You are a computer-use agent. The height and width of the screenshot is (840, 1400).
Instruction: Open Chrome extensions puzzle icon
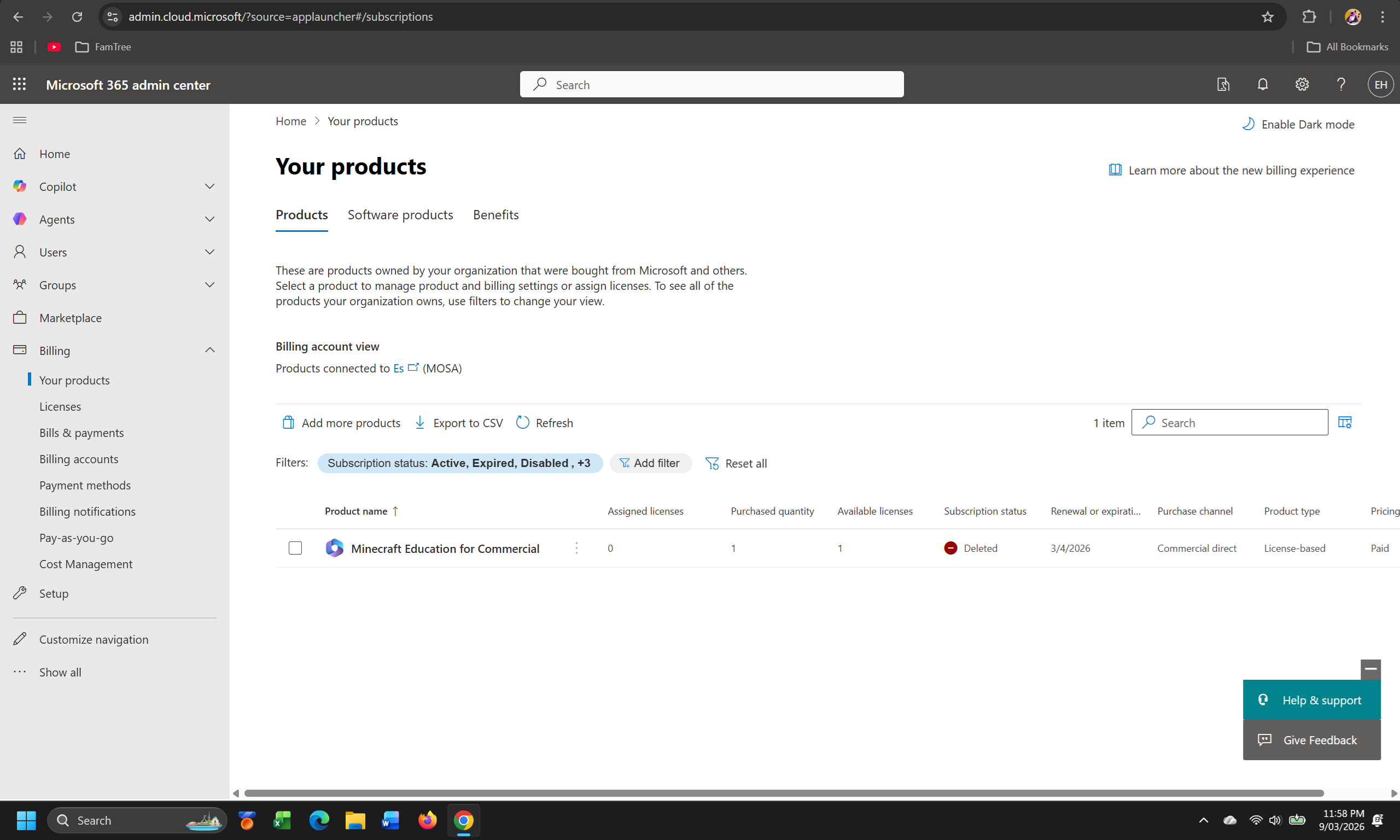tap(1308, 17)
